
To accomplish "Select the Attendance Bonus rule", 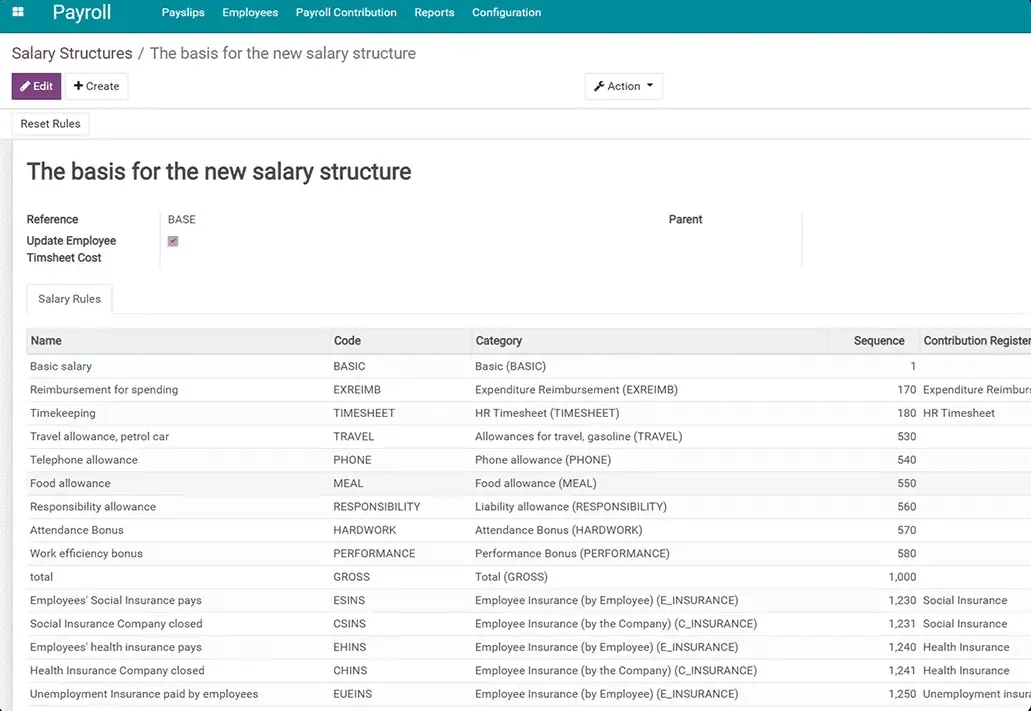I will (x=200, y=530).
